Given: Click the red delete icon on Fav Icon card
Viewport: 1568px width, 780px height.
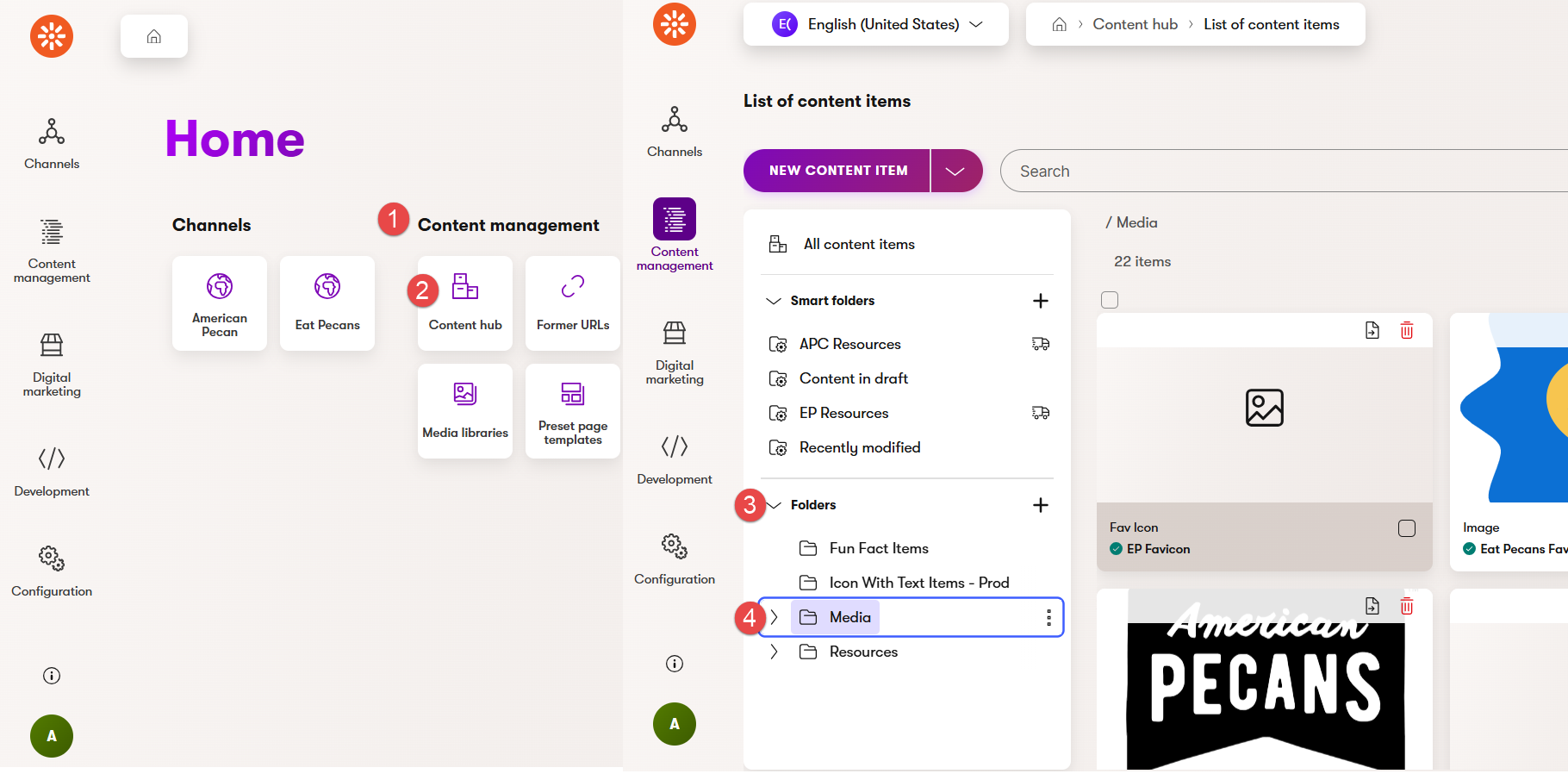Looking at the screenshot, I should [x=1406, y=330].
